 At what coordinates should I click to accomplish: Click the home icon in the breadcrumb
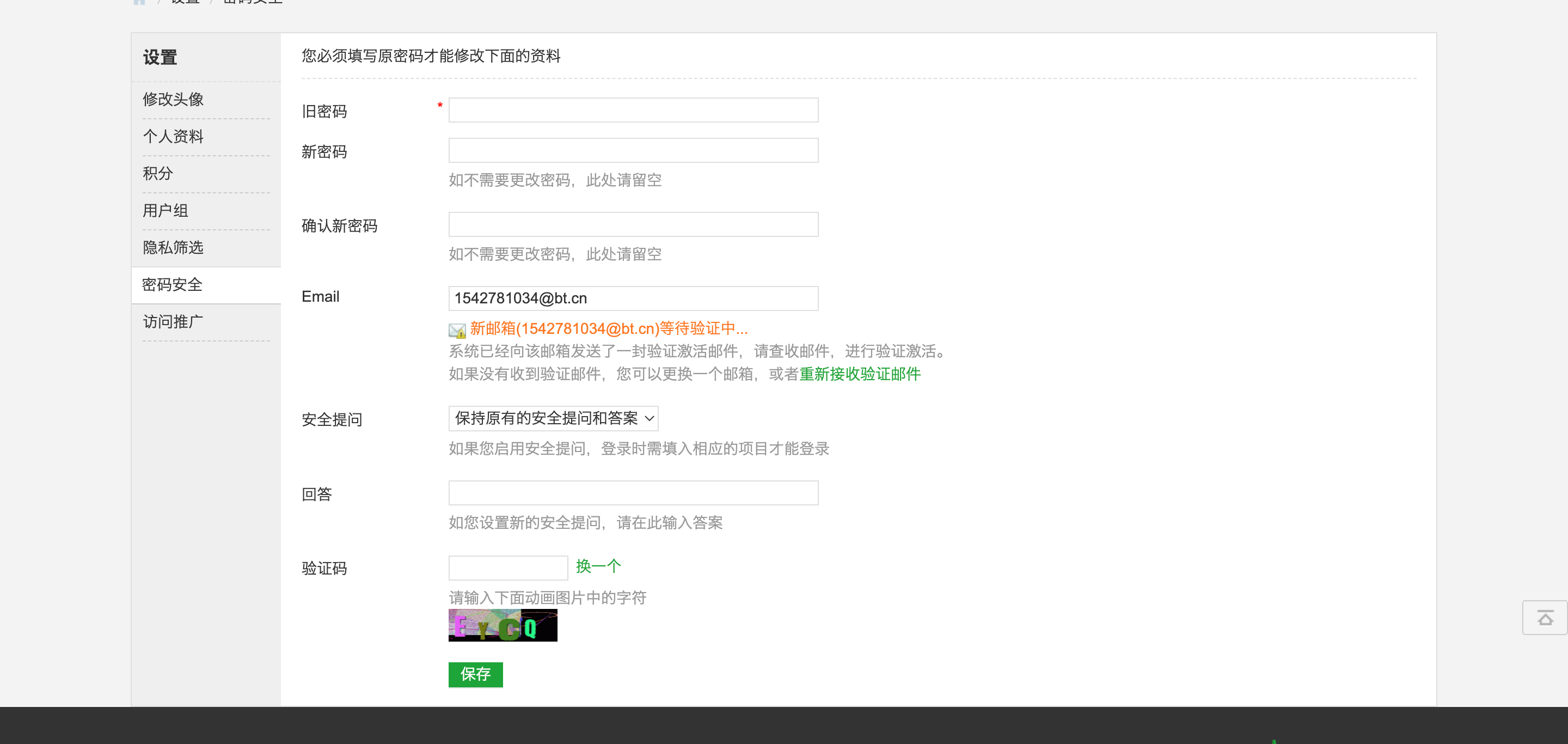pos(139,2)
